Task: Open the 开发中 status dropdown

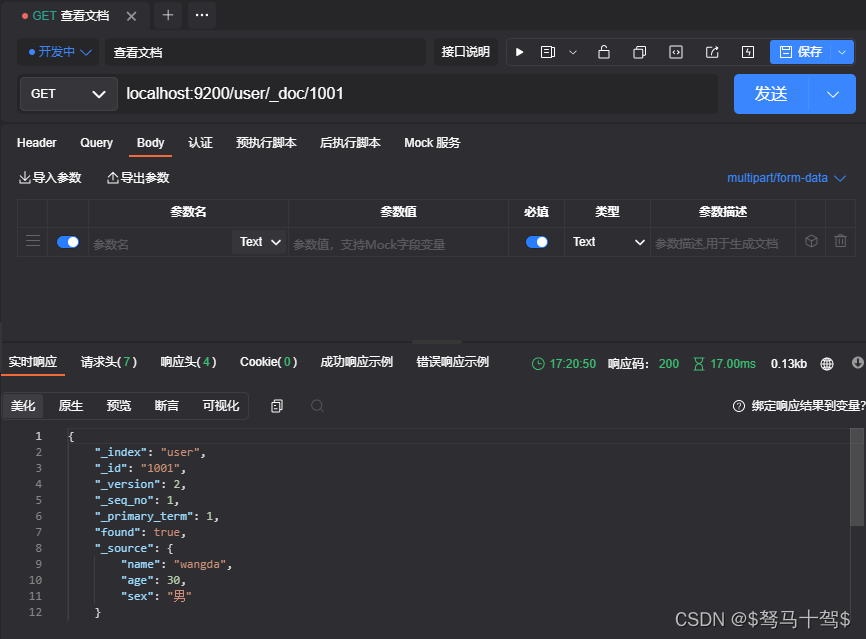Action: (59, 52)
